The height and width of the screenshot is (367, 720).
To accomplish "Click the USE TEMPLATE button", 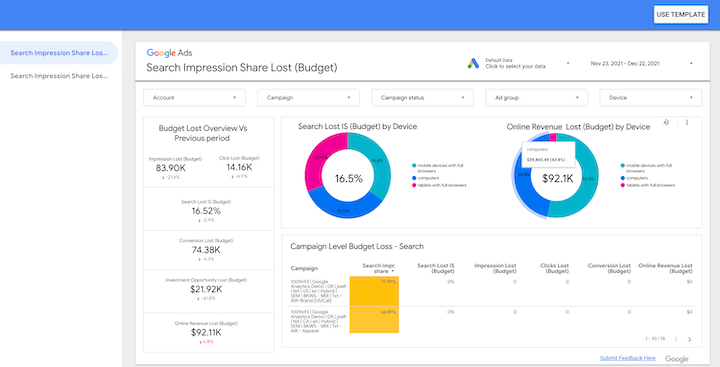I will (681, 14).
